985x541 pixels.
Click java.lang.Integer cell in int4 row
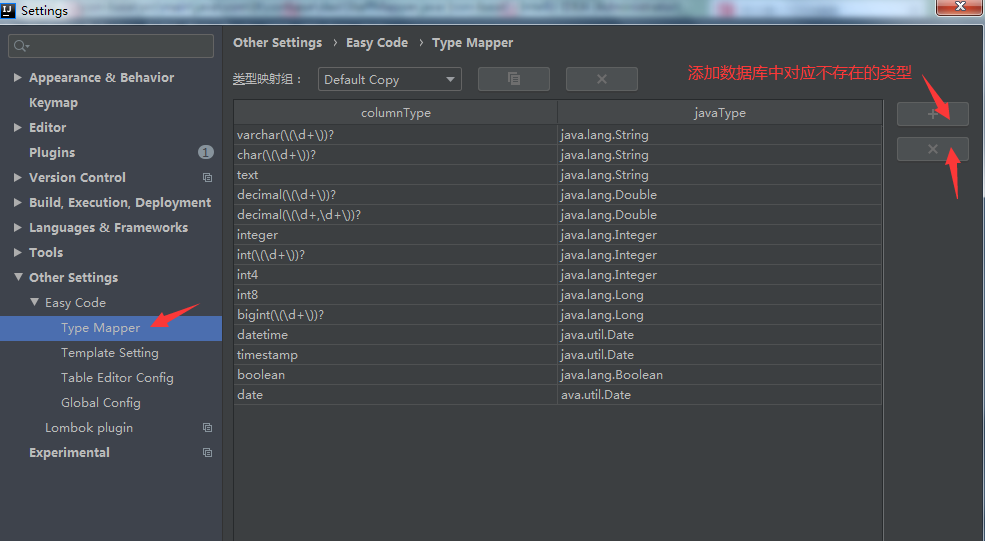(x=720, y=275)
